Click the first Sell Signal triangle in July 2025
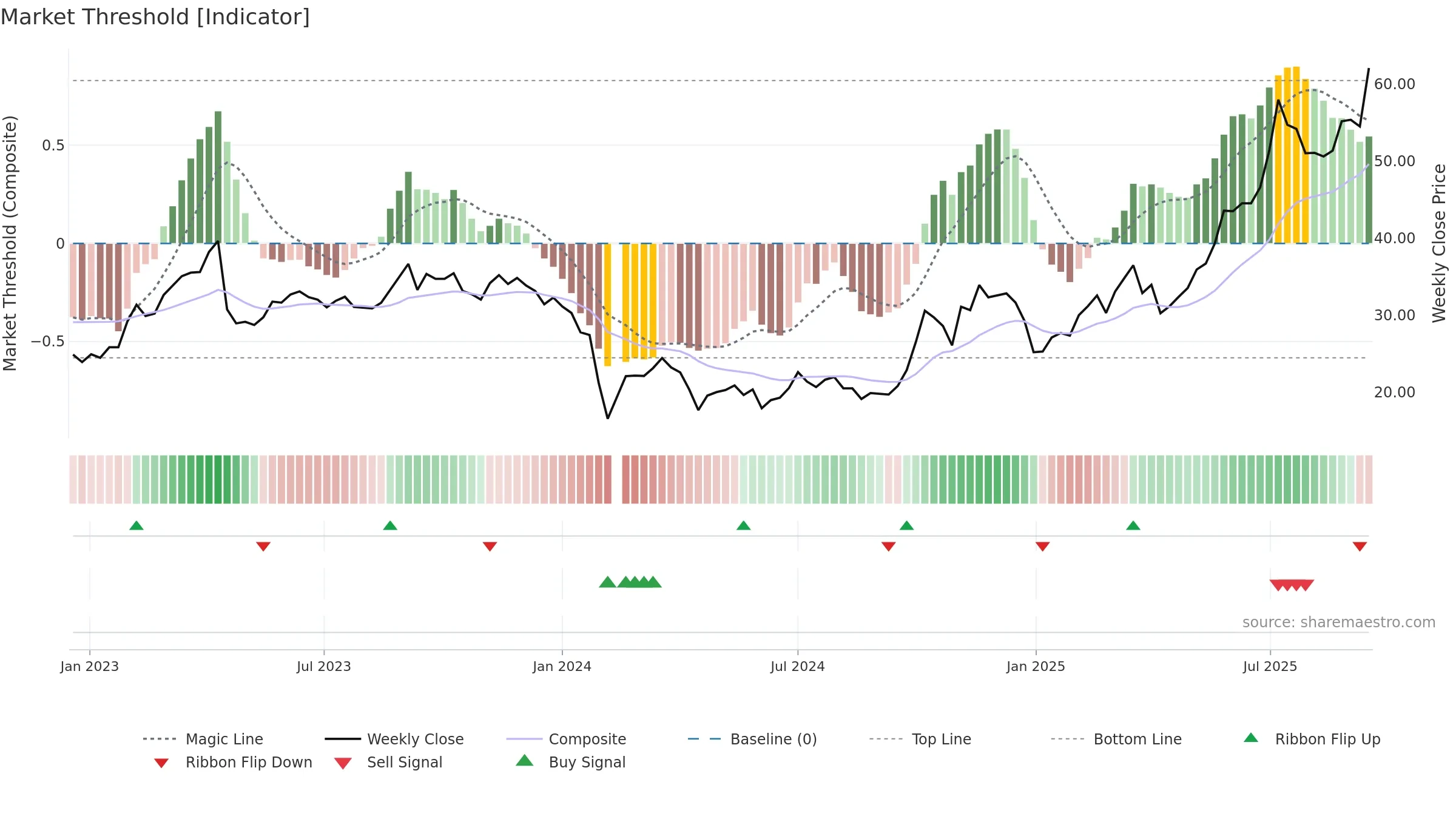Screen dimensions: 1456x819 pyautogui.click(x=1278, y=585)
